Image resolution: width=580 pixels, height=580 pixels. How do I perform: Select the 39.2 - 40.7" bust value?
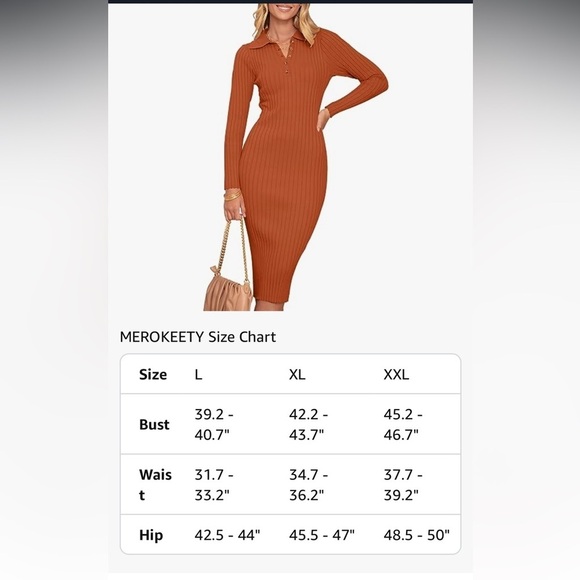point(214,424)
